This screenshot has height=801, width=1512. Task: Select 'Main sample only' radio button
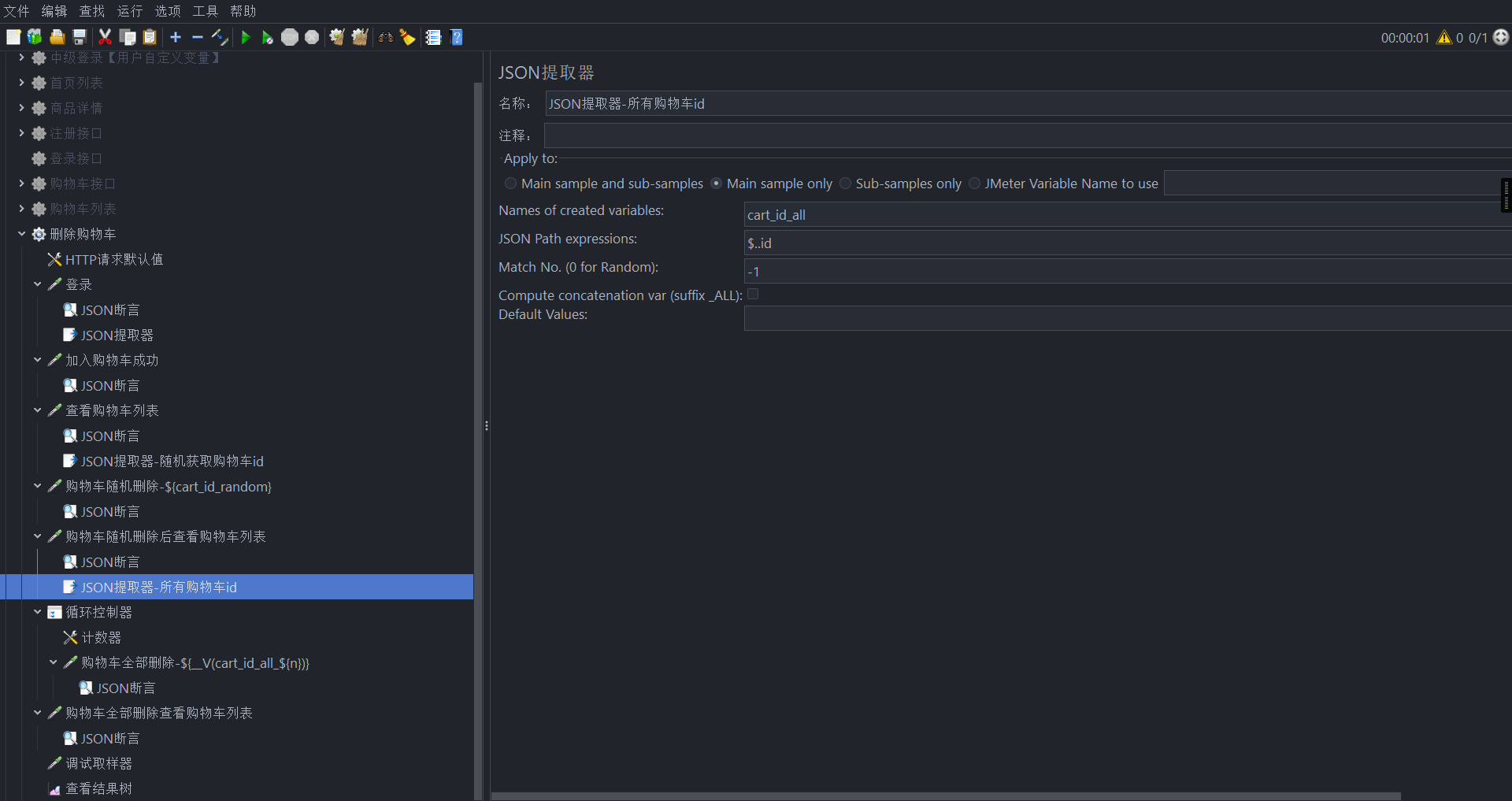pyautogui.click(x=716, y=184)
